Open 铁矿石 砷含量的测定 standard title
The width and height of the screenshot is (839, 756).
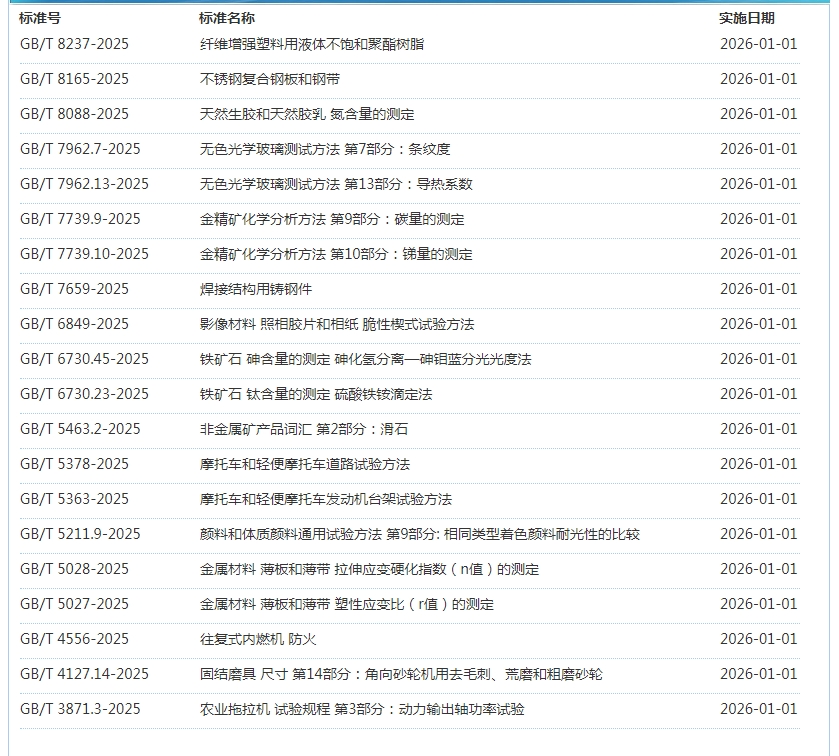[x=365, y=359]
